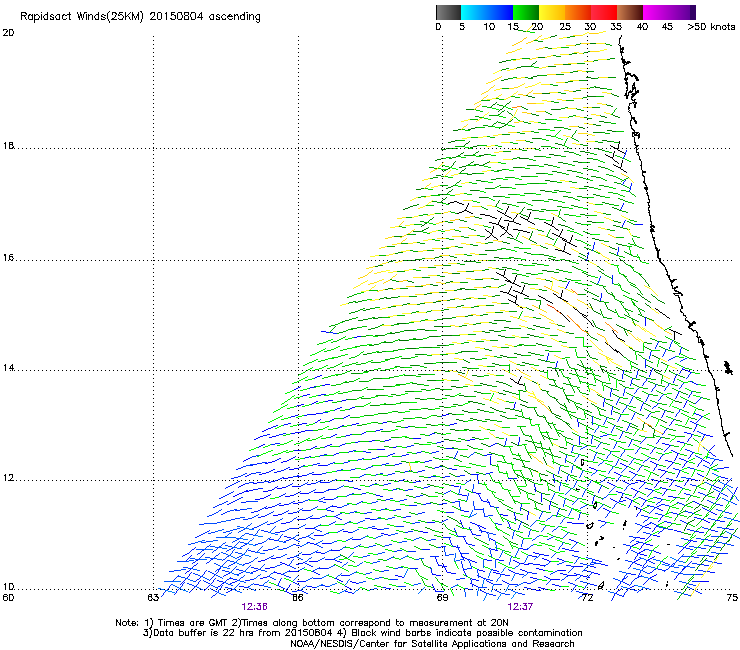Click the red 30-35 knots legend color
Screen dimensions: 740x650
point(604,12)
